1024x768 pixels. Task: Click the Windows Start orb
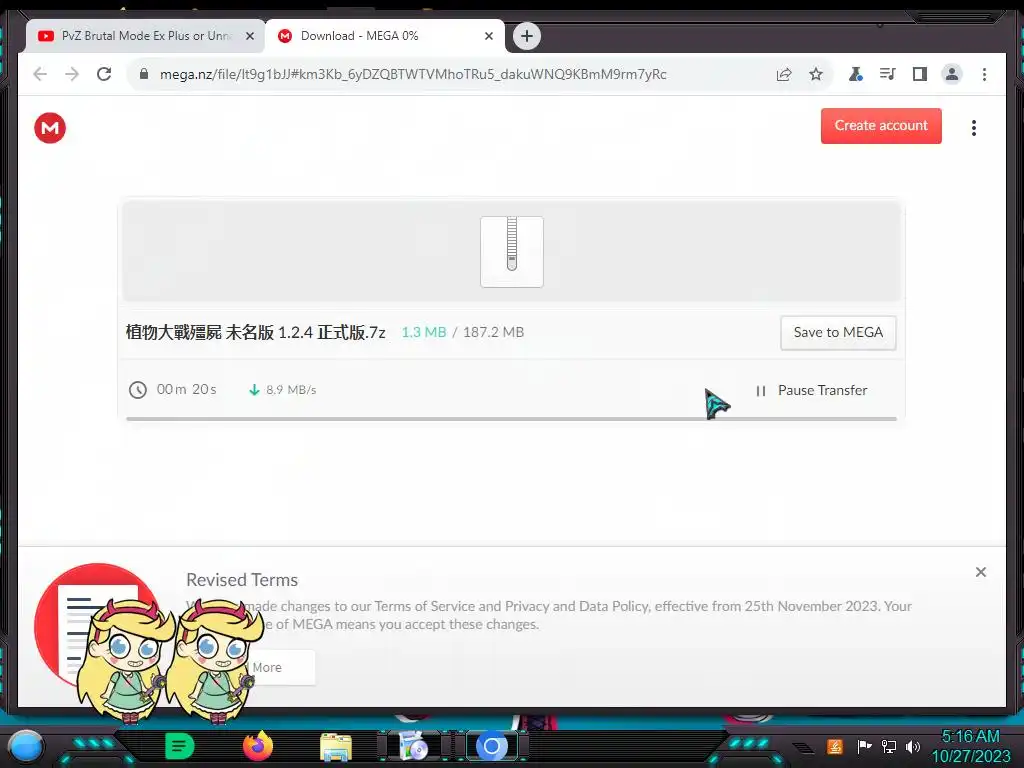tap(26, 746)
